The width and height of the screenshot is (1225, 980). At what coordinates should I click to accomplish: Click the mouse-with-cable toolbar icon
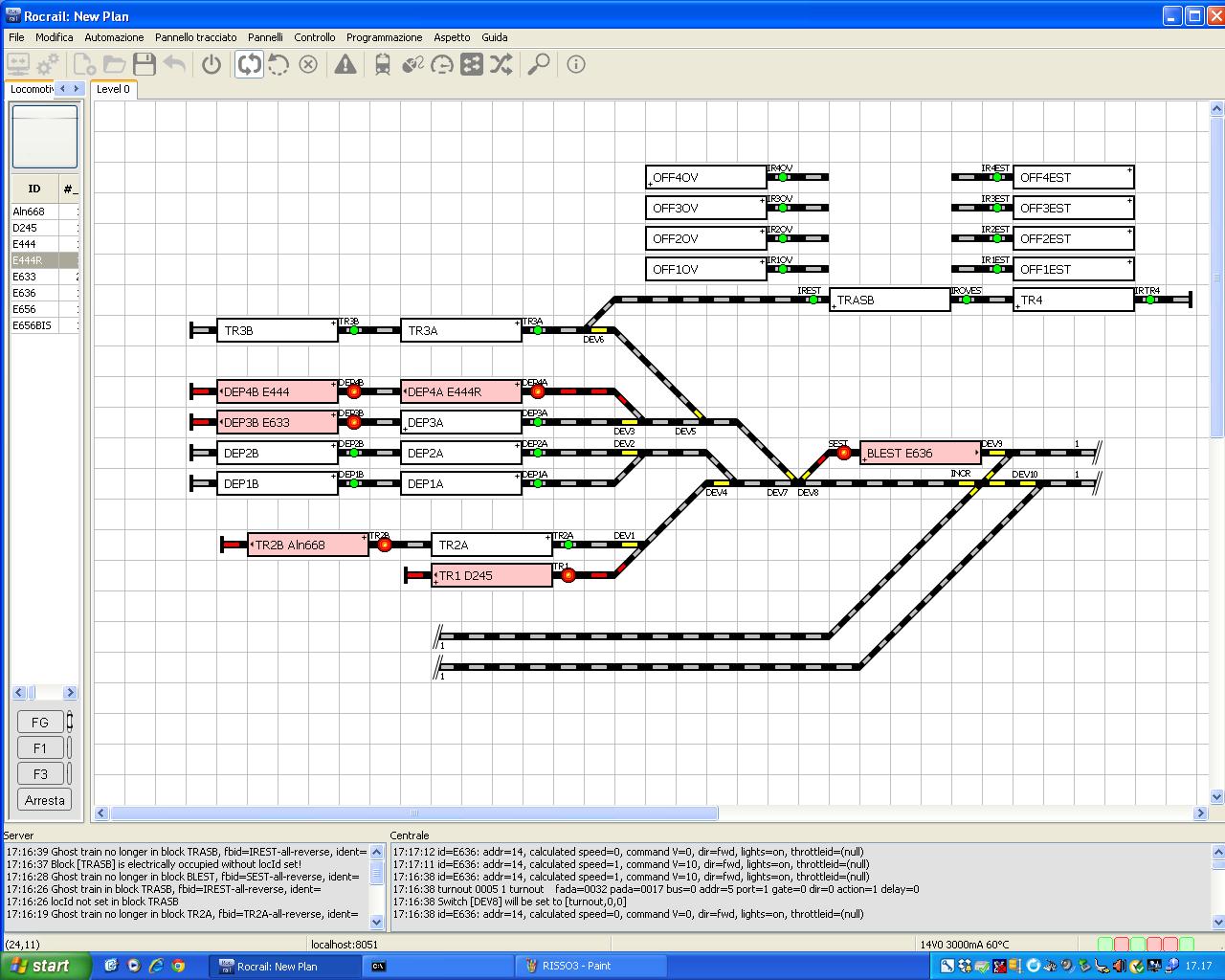[x=412, y=65]
